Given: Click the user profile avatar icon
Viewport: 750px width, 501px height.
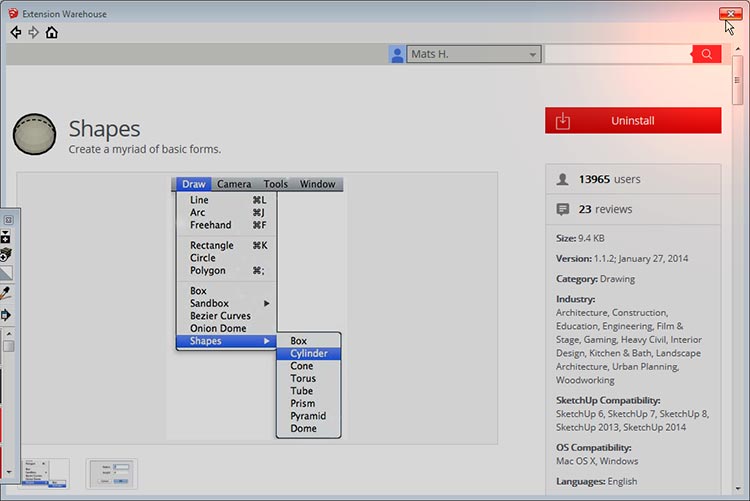Looking at the screenshot, I should click(397, 54).
